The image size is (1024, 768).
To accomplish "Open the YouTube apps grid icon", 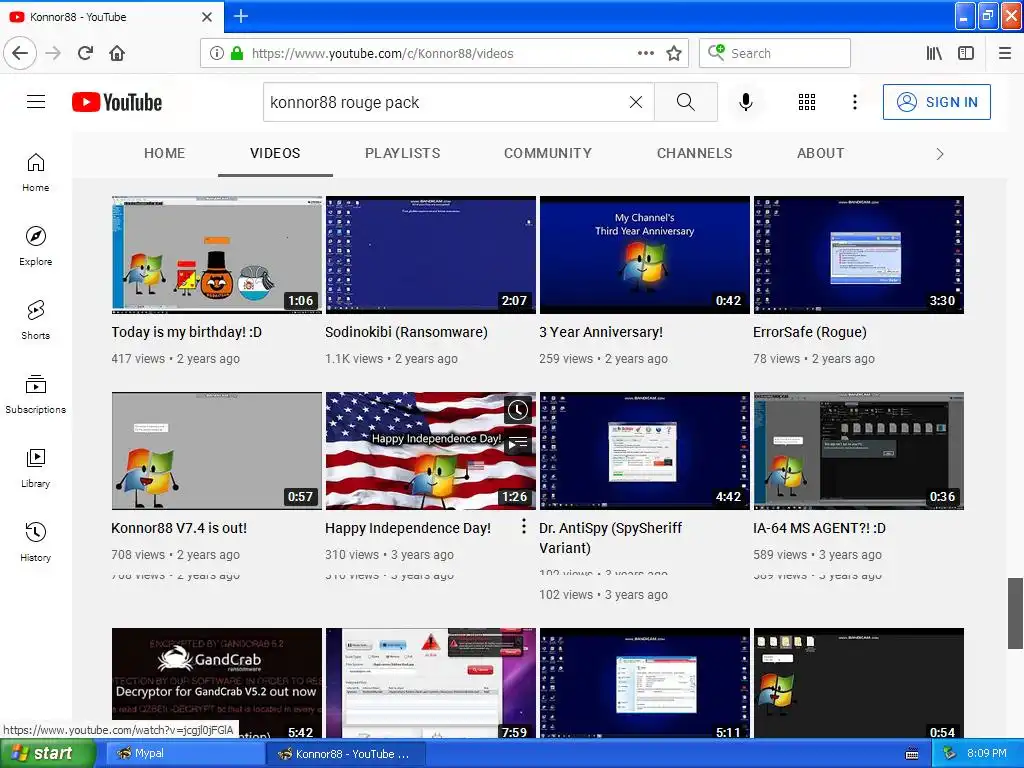I will coord(807,102).
